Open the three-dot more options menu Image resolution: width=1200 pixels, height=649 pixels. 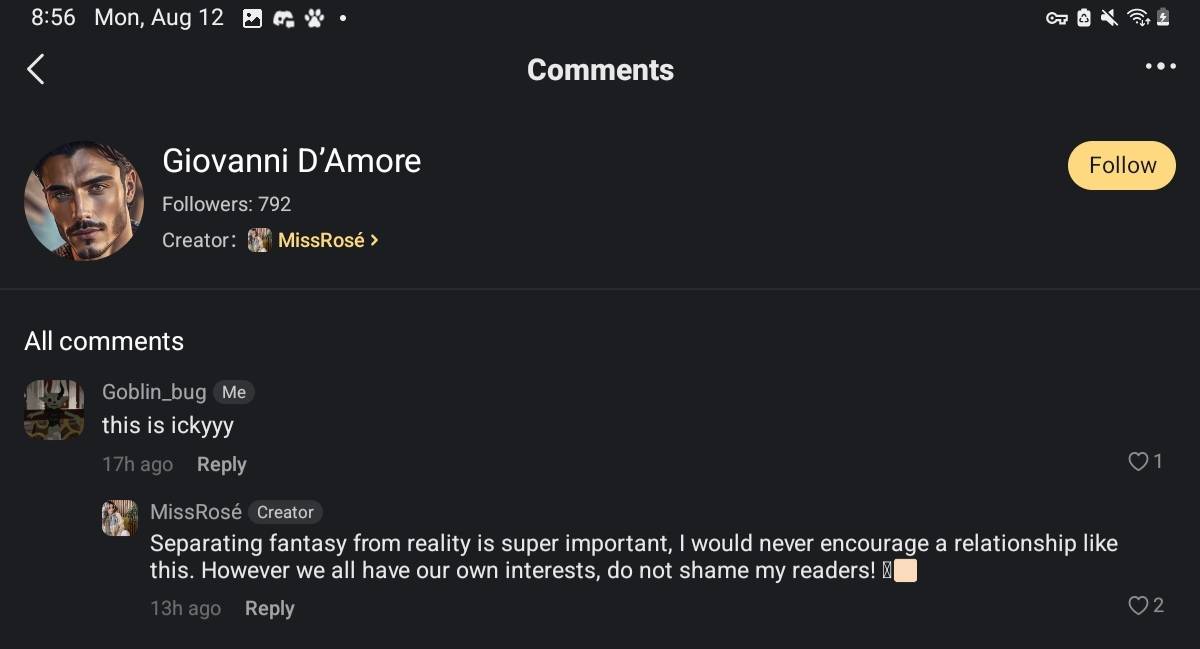pyautogui.click(x=1160, y=66)
